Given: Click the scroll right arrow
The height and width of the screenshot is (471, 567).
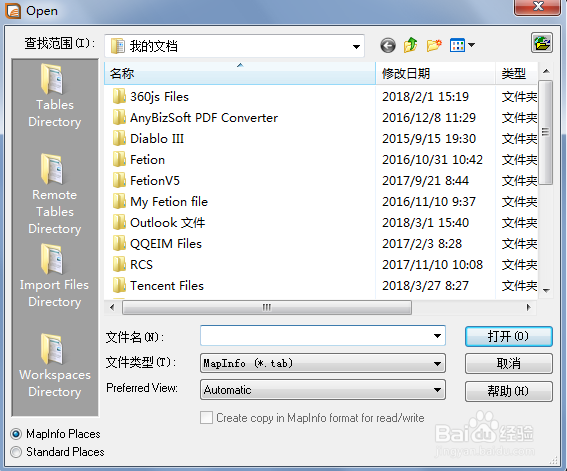Looking at the screenshot, I should 529,308.
